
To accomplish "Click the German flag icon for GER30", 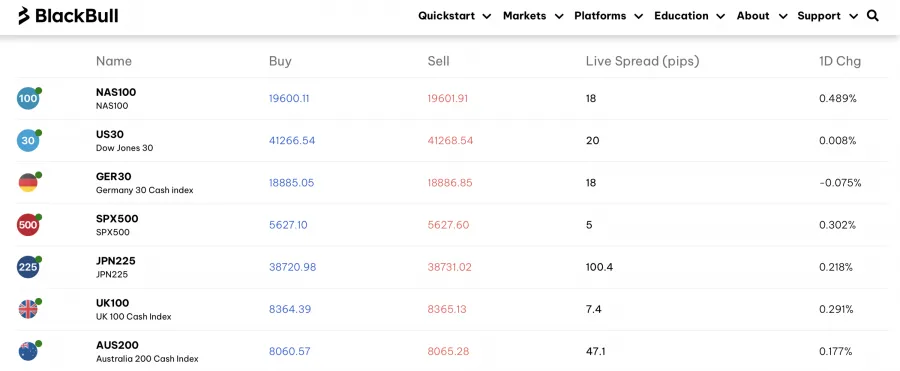I will coord(28,183).
